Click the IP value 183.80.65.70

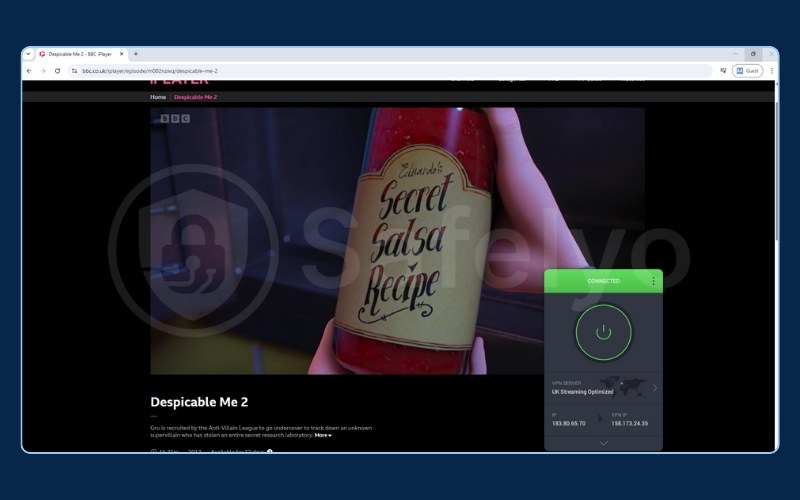(x=568, y=423)
